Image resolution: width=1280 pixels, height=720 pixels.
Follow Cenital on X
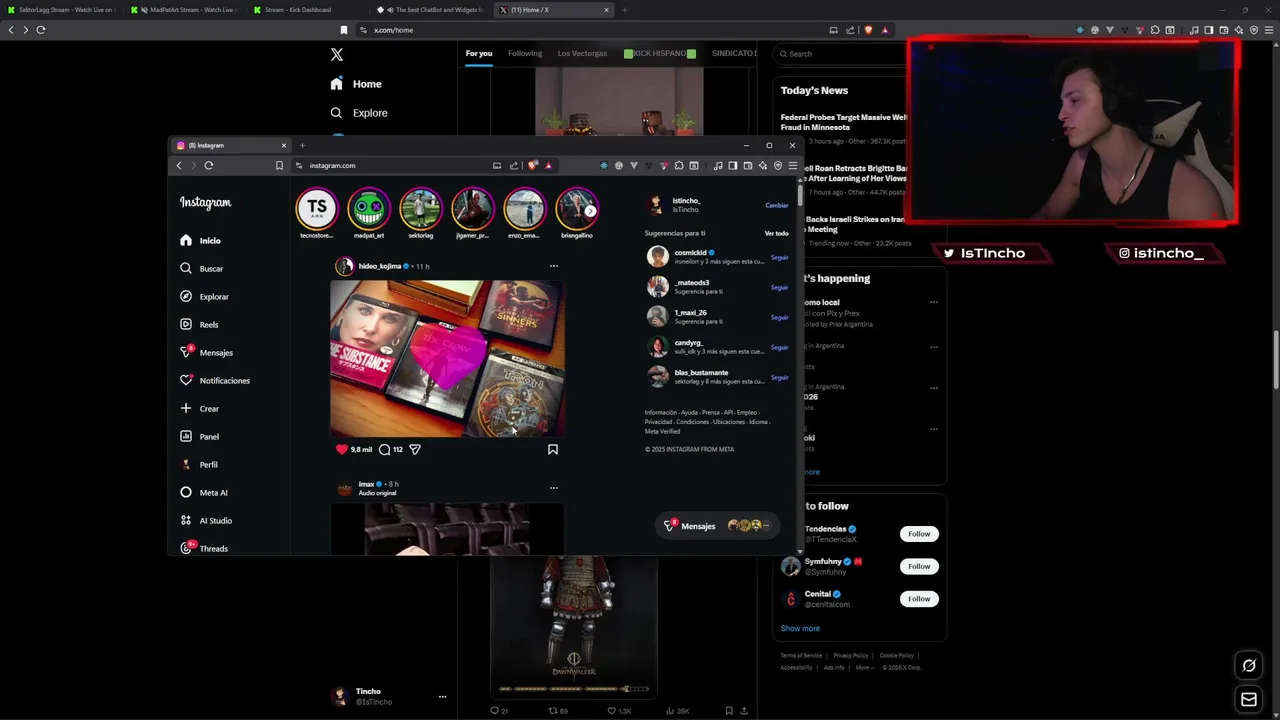click(x=919, y=599)
